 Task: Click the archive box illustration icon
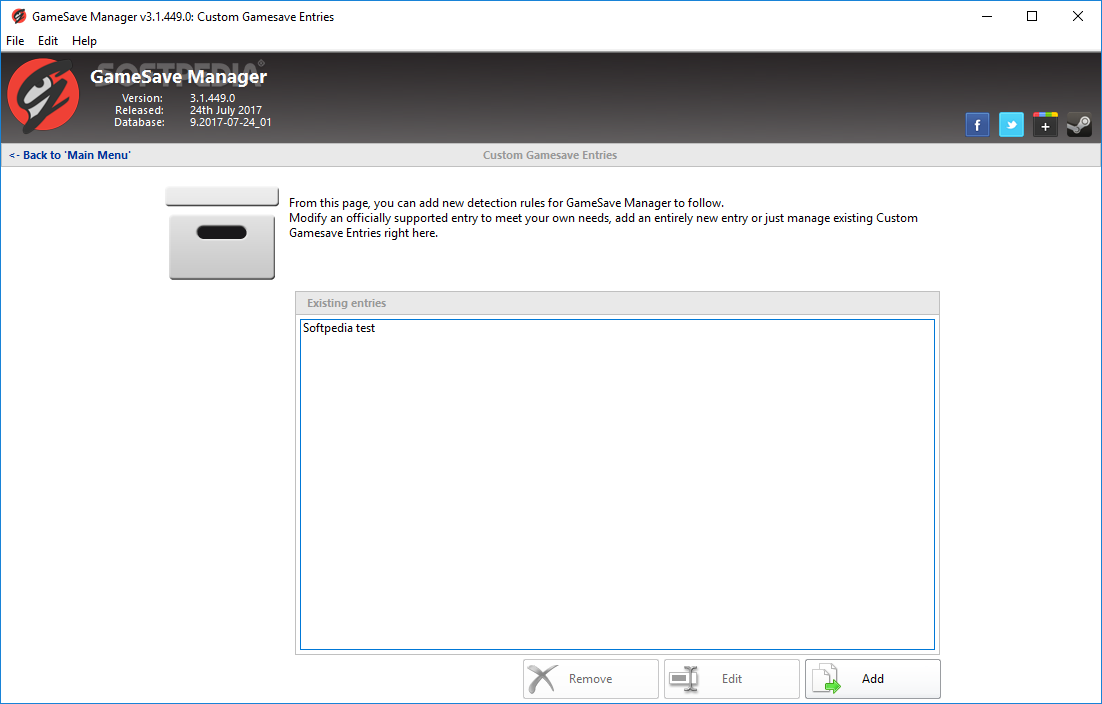221,233
